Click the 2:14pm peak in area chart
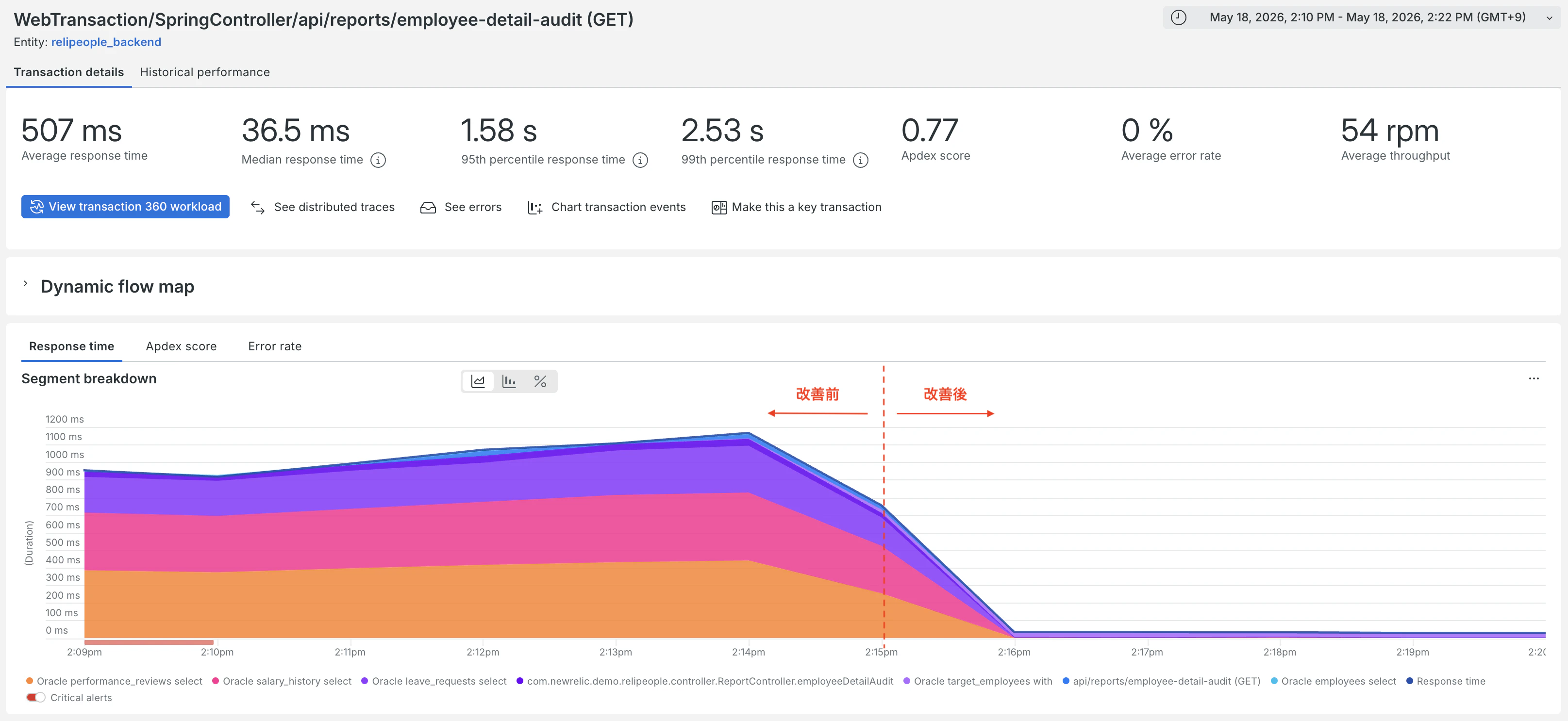 [748, 434]
